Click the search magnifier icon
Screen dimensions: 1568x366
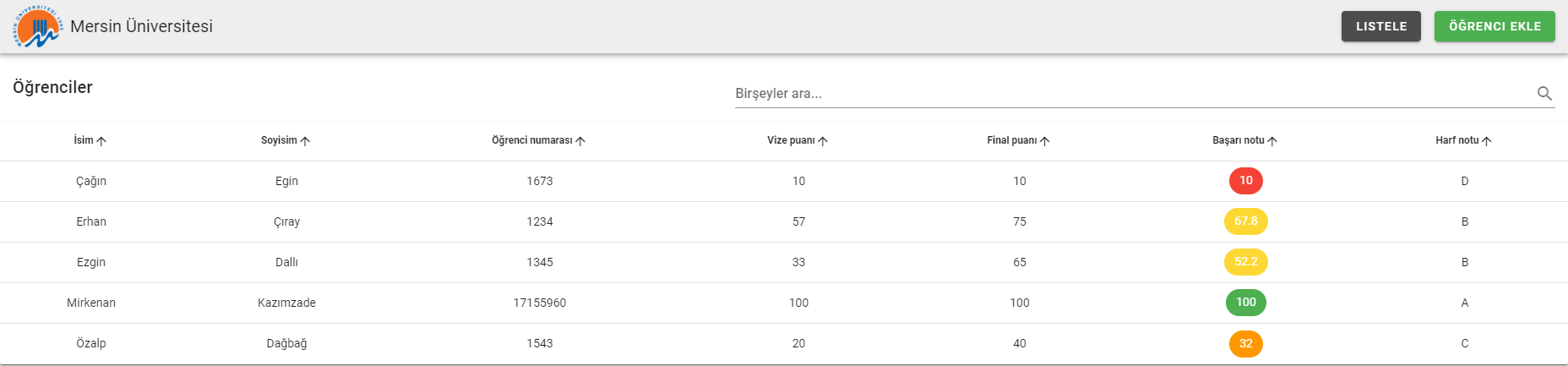[1544, 94]
